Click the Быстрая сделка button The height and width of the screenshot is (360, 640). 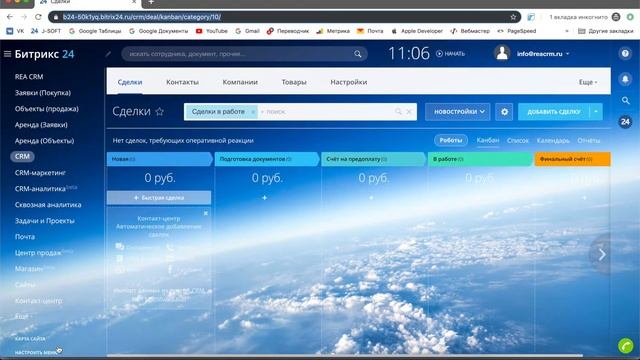click(x=159, y=198)
